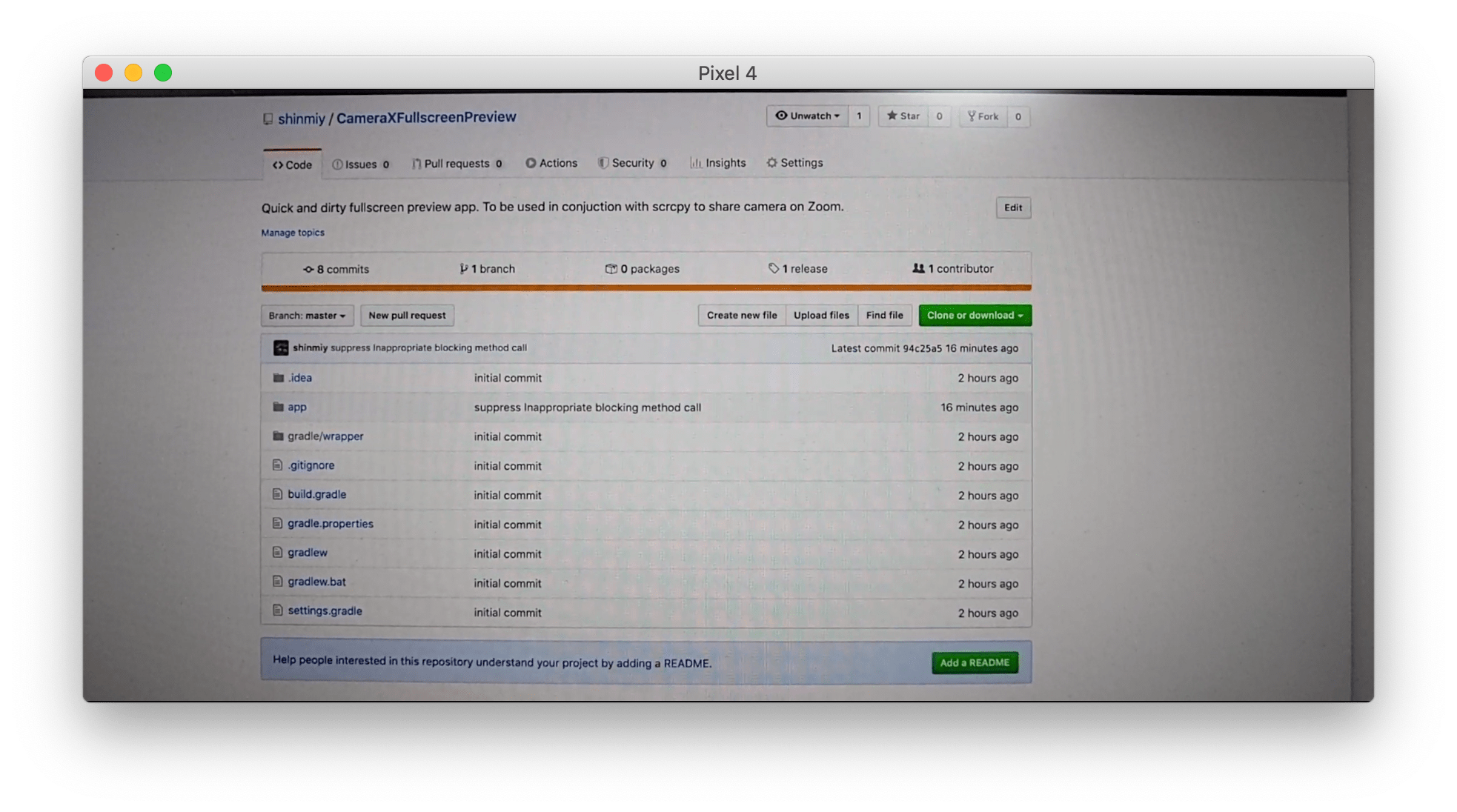Expand the Branch: master selector

pyautogui.click(x=307, y=316)
